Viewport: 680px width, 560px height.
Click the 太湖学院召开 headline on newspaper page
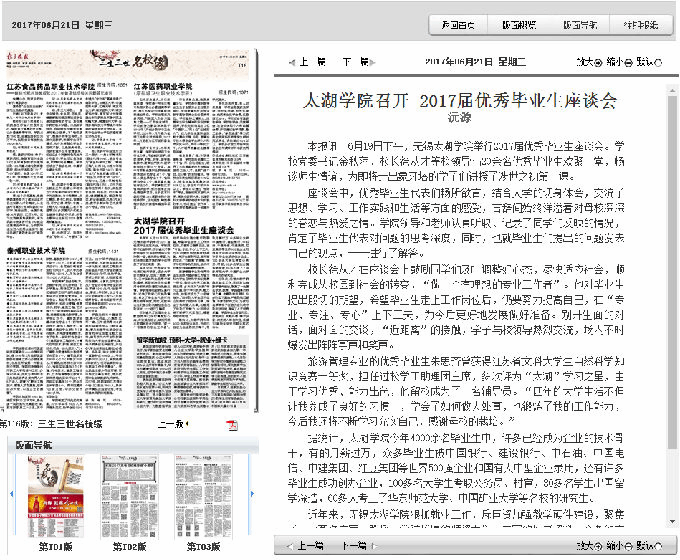pyautogui.click(x=175, y=223)
